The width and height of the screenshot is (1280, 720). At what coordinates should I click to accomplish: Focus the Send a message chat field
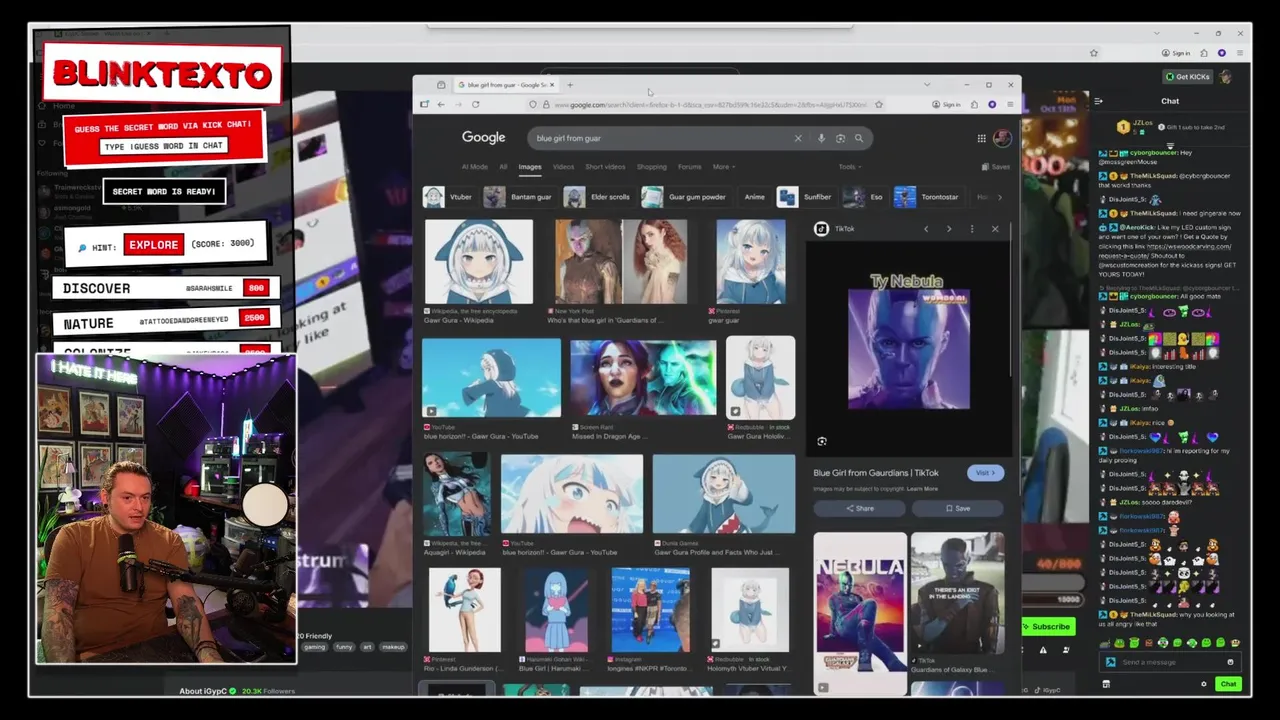coord(1168,662)
